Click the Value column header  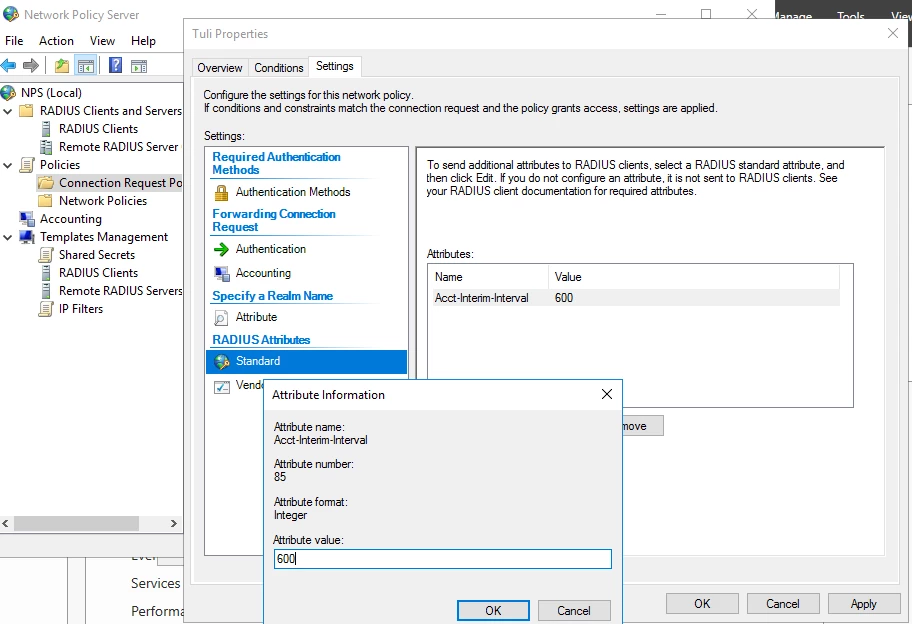(694, 277)
